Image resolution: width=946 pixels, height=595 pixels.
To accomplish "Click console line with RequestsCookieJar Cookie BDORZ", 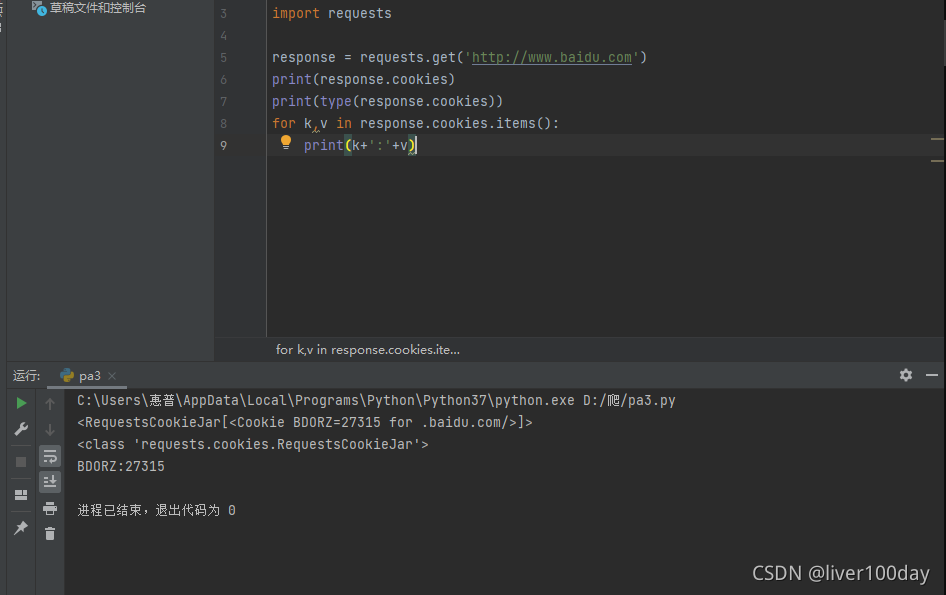I will (x=305, y=422).
